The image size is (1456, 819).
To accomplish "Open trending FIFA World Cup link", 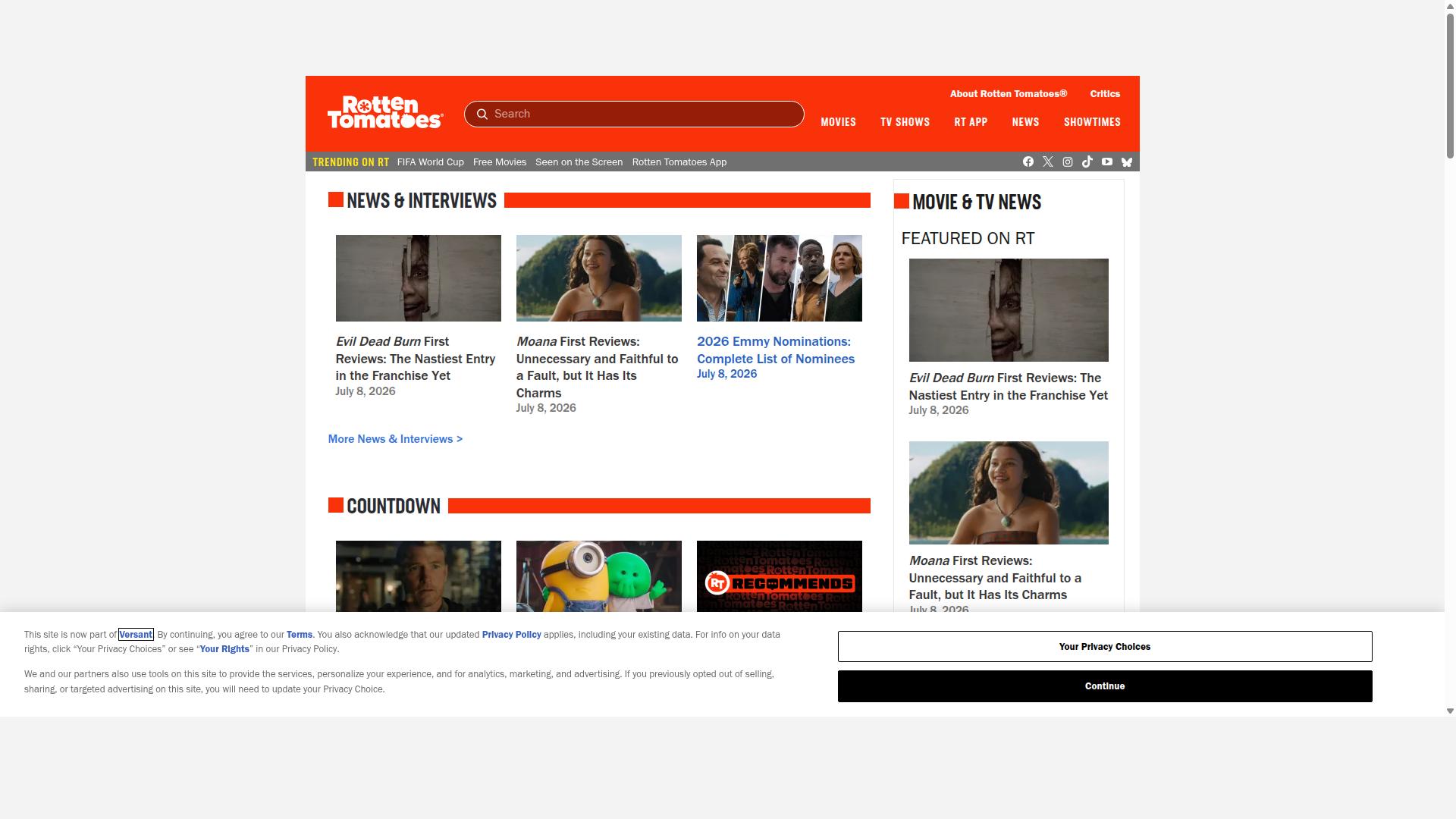I will click(x=430, y=162).
